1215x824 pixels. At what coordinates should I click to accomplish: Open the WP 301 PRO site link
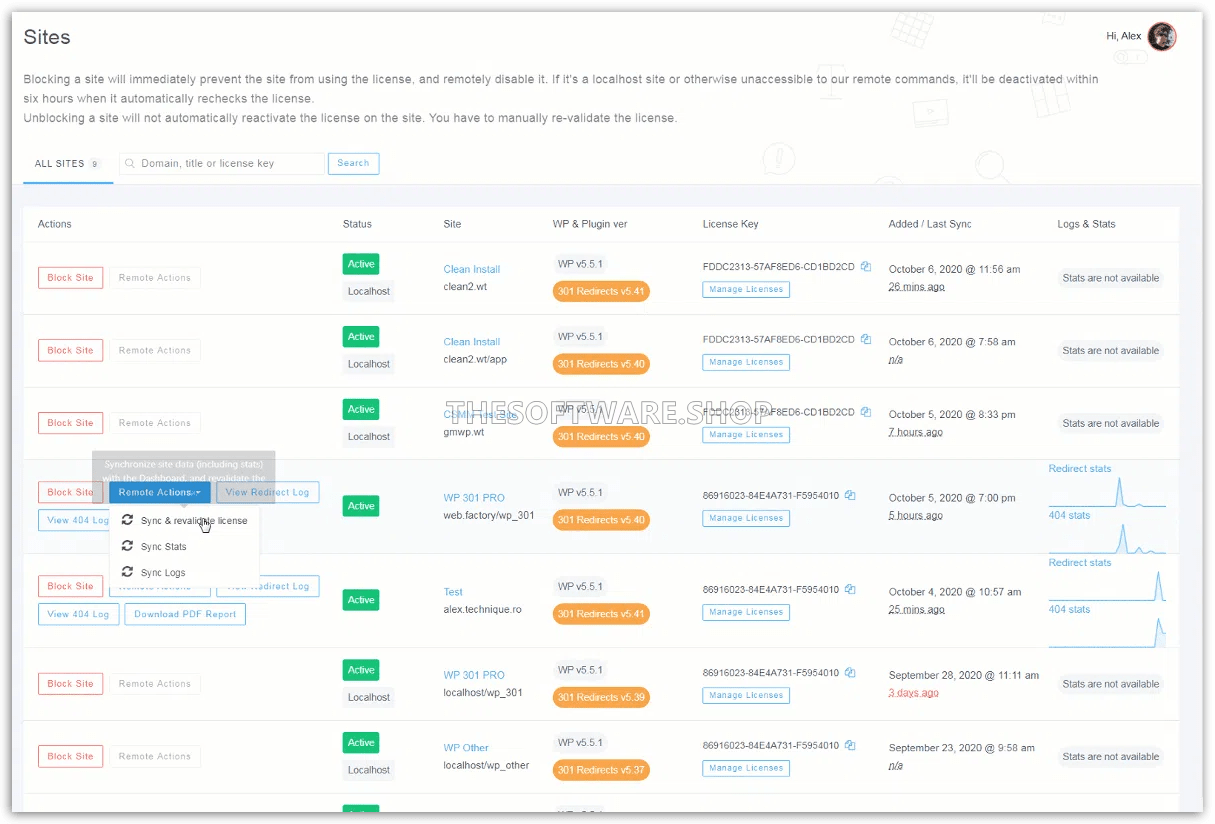(x=473, y=497)
